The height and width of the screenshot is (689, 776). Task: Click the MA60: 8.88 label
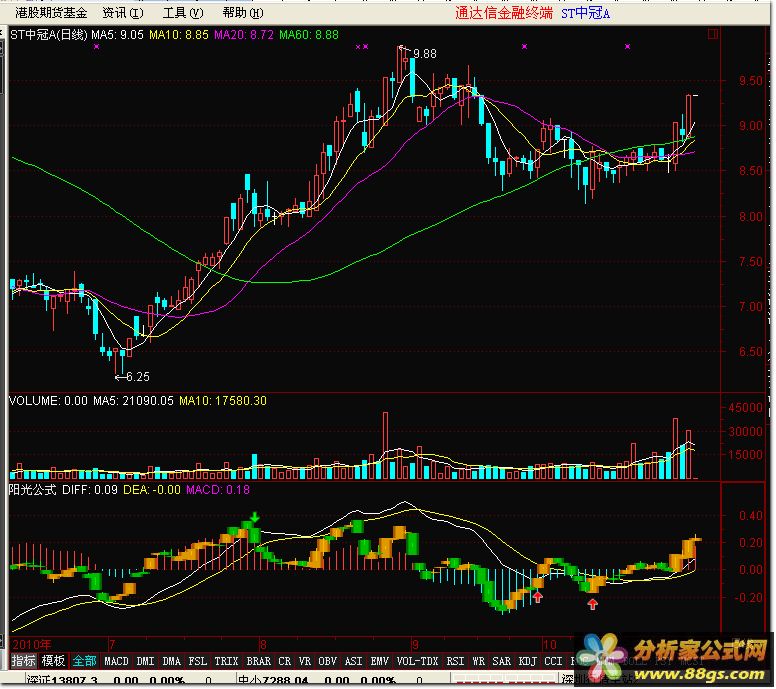[309, 35]
